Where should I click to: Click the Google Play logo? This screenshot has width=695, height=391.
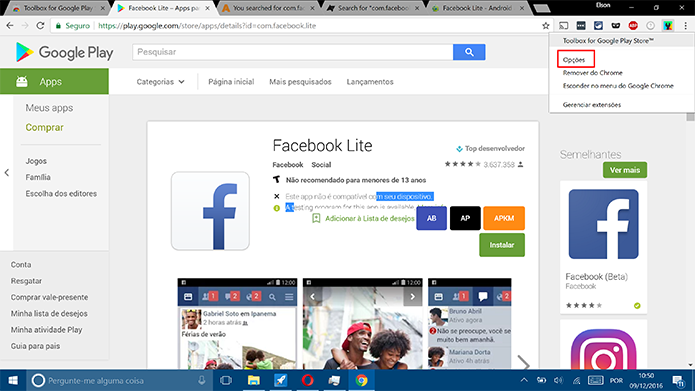pos(64,52)
